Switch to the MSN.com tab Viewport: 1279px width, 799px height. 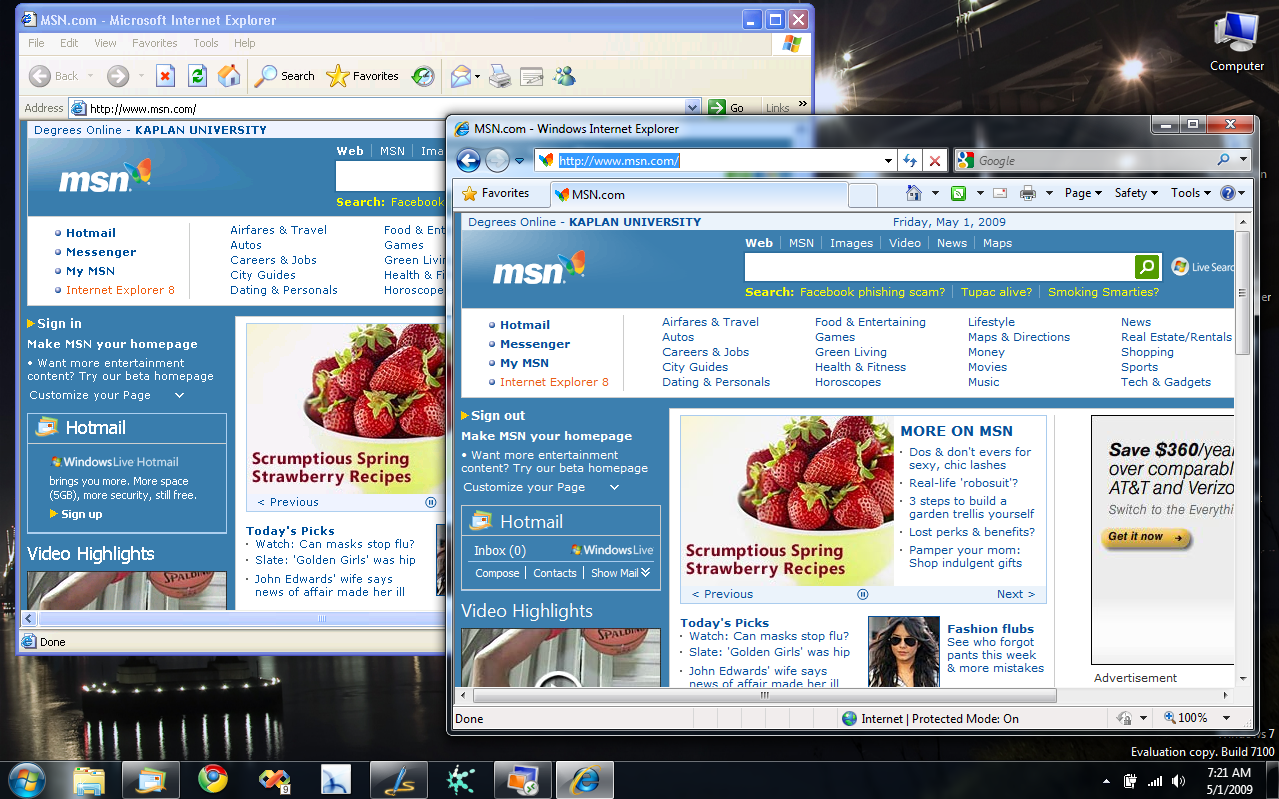(598, 195)
